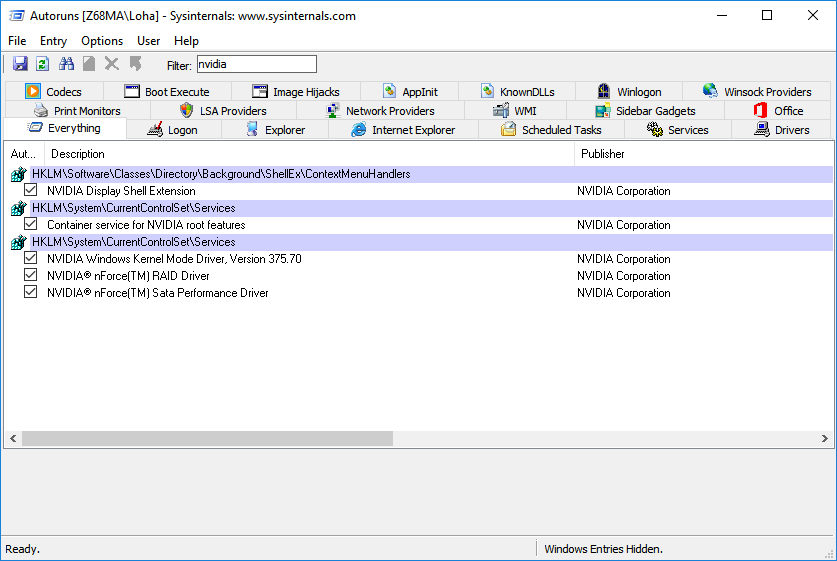This screenshot has height=561, width=837.
Task: Click the horizontal scrollbar thumb
Action: (x=207, y=439)
